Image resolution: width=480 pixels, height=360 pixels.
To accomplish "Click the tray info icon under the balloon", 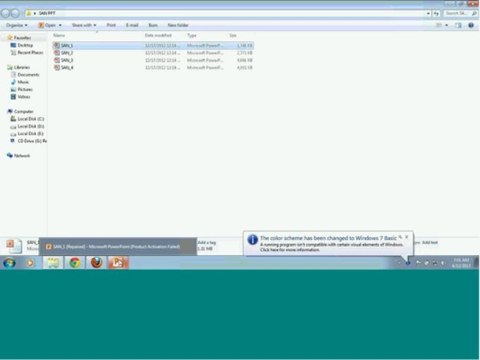I will tap(408, 263).
